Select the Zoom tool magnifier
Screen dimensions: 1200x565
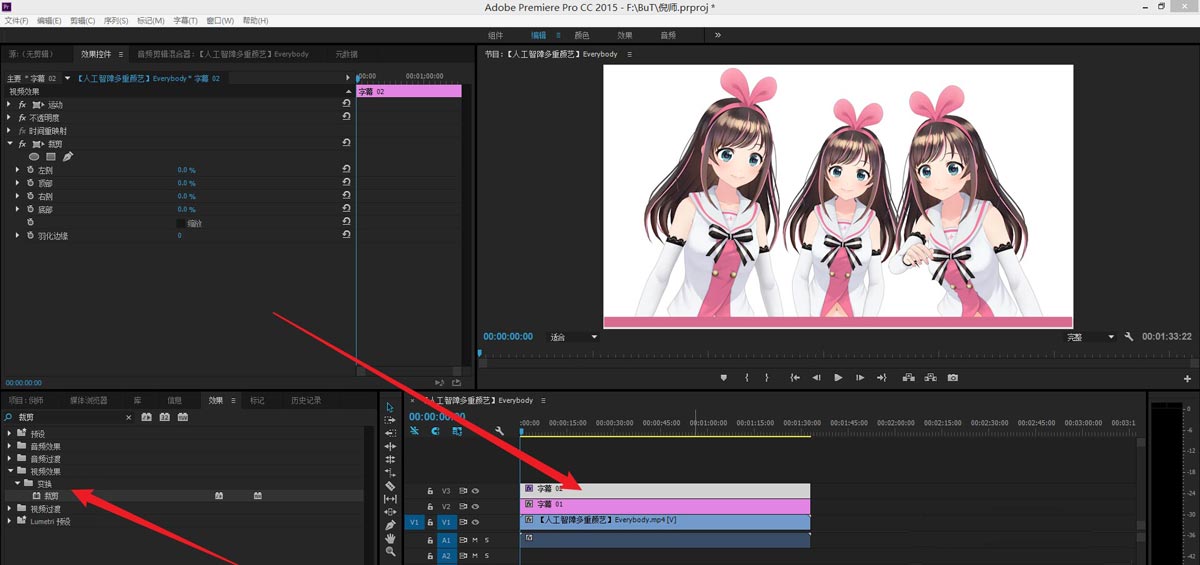(390, 551)
